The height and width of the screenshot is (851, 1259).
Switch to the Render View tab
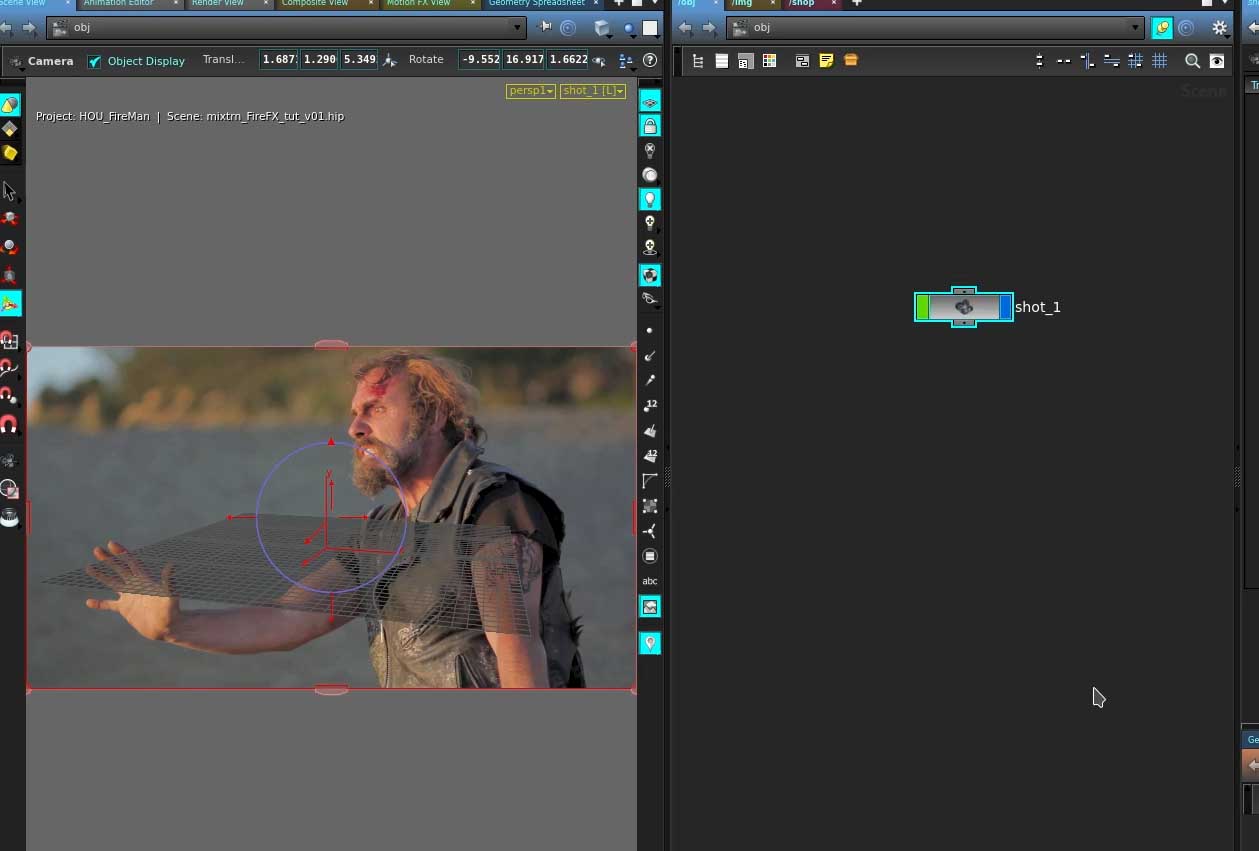coord(218,3)
